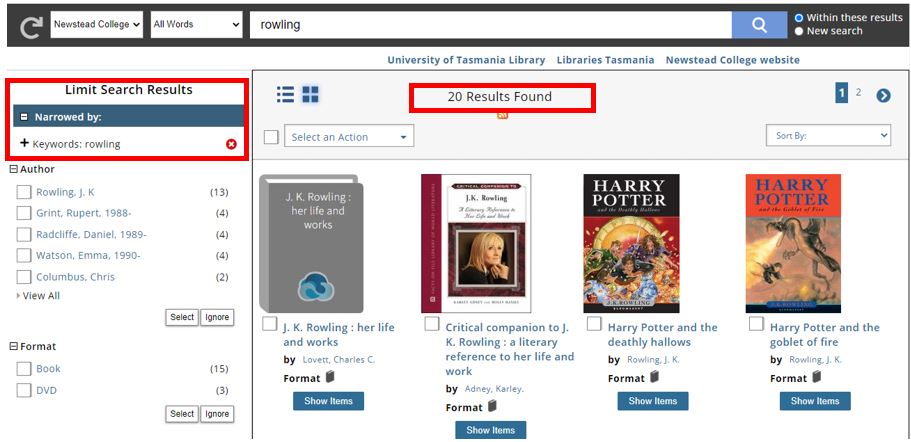The width and height of the screenshot is (911, 442).
Task: Switch to list view icon
Action: (286, 94)
